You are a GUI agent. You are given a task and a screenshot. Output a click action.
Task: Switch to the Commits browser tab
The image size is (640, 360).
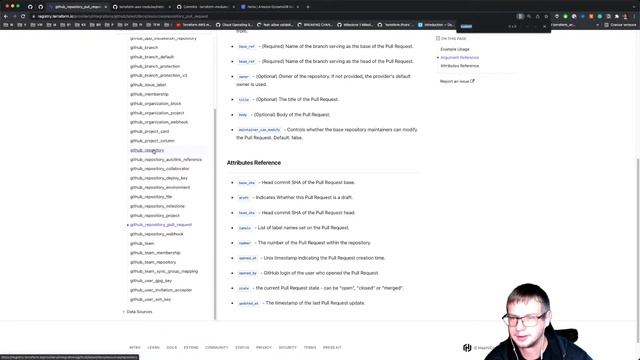pyautogui.click(x=206, y=7)
